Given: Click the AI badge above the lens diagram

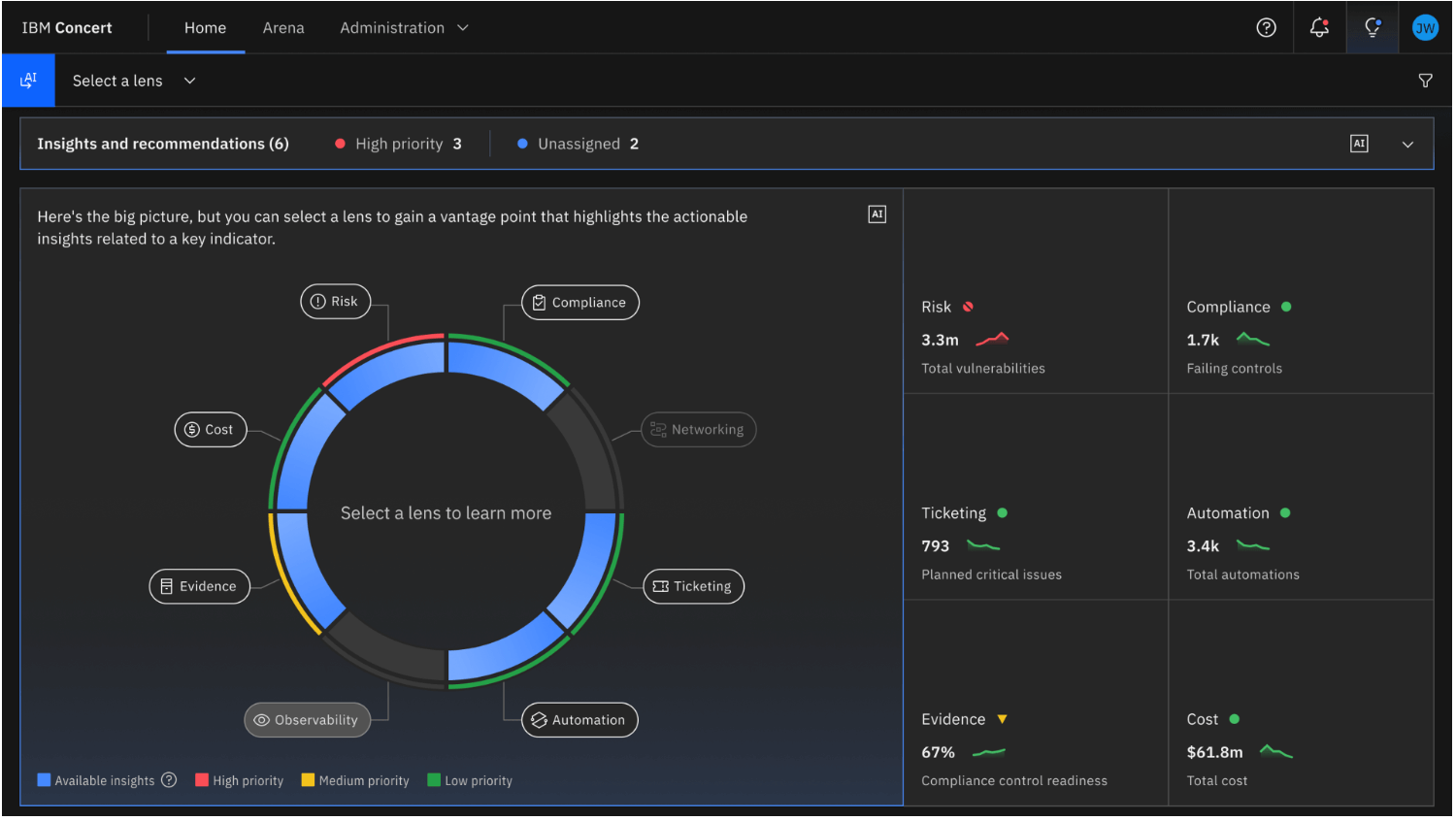Looking at the screenshot, I should tap(877, 213).
